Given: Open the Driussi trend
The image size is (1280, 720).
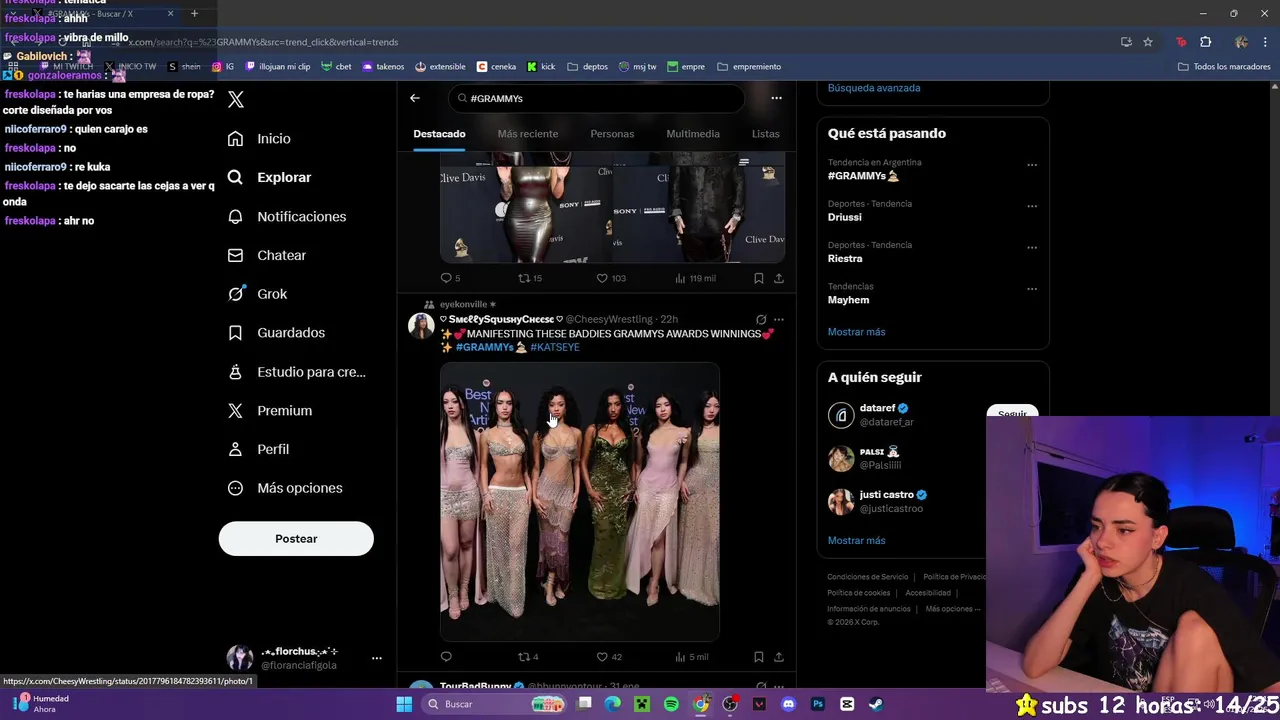Looking at the screenshot, I should 847,217.
